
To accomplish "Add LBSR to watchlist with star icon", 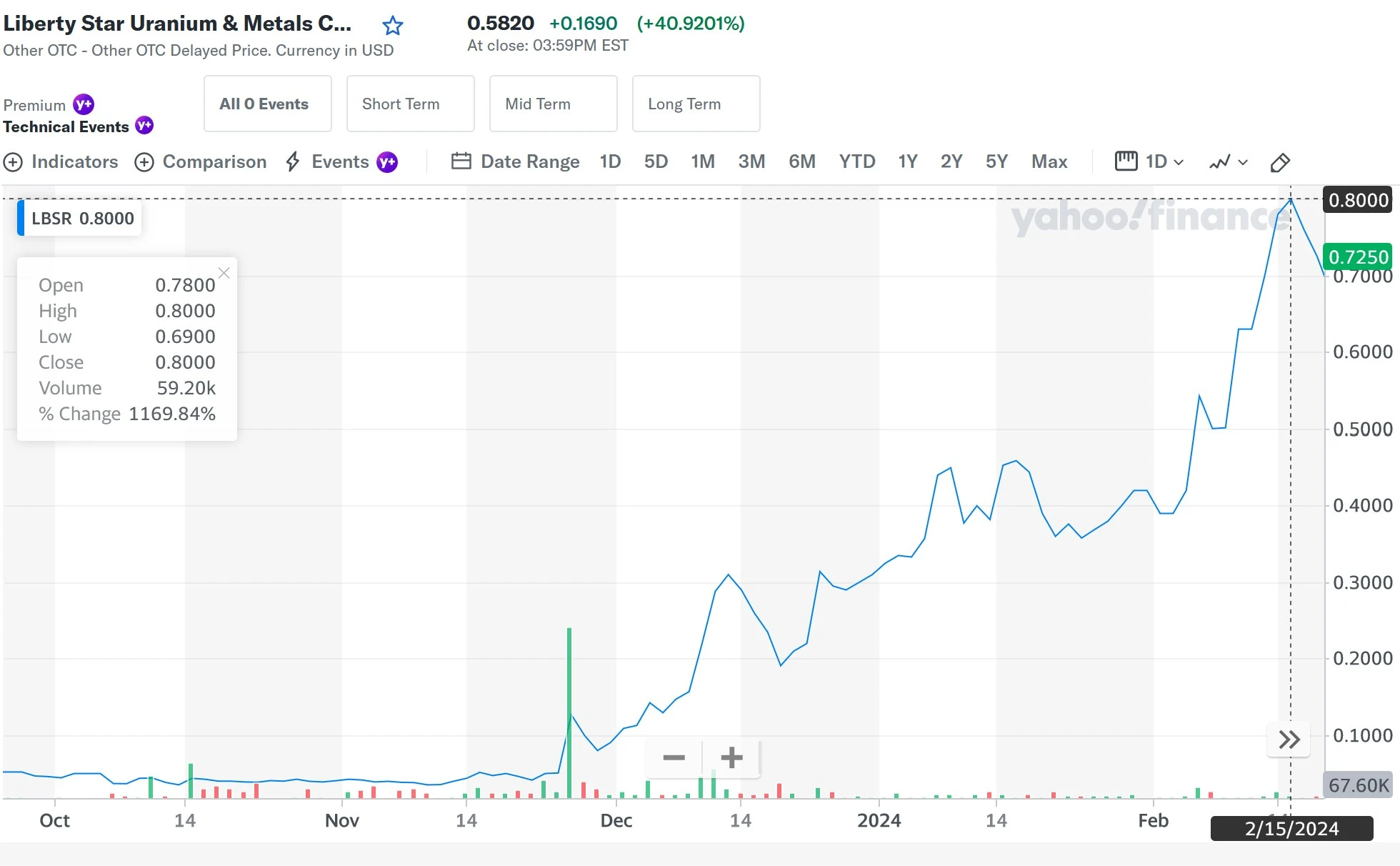I will pyautogui.click(x=392, y=26).
